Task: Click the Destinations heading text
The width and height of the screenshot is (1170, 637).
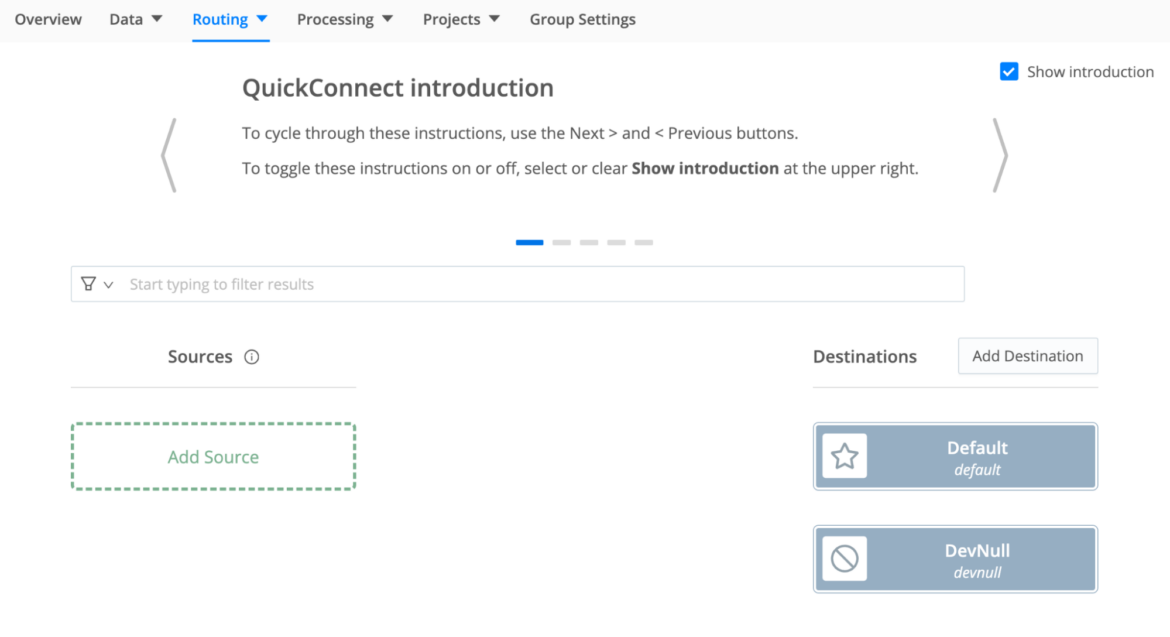Action: coord(865,357)
